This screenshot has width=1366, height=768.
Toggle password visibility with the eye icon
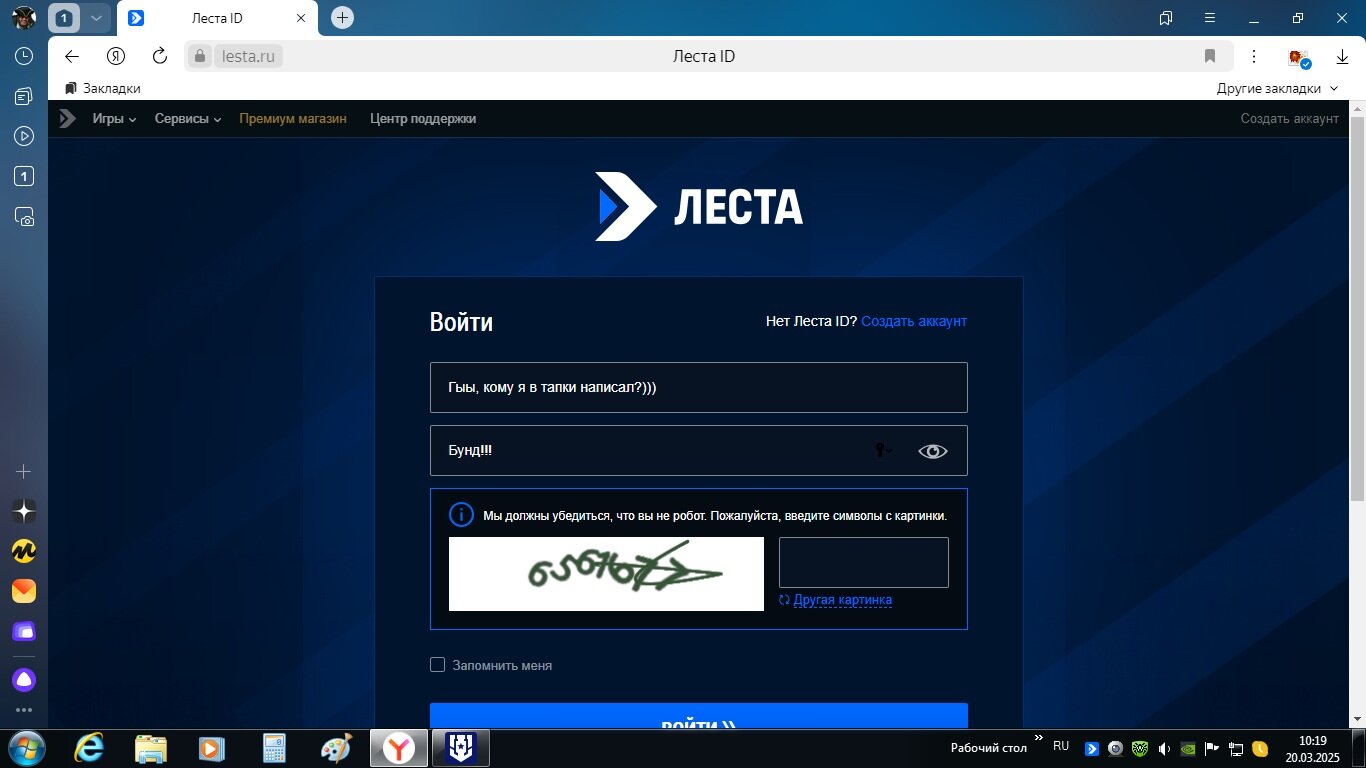tap(932, 451)
